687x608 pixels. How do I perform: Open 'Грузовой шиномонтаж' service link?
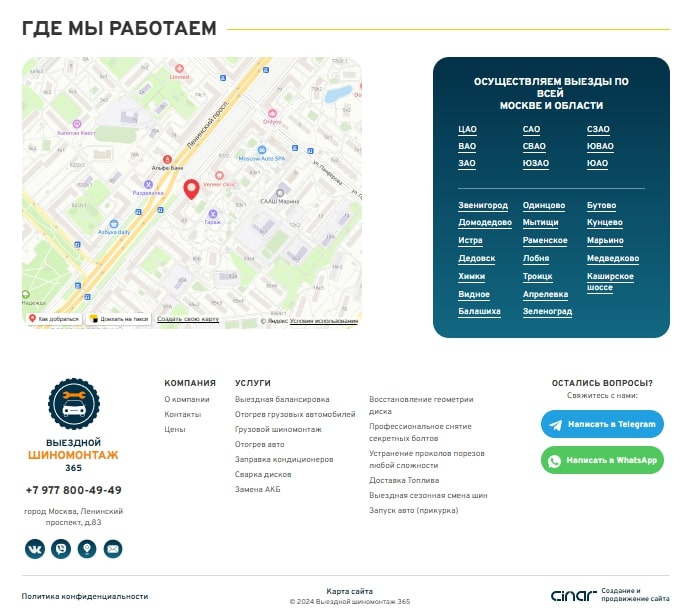click(x=278, y=429)
